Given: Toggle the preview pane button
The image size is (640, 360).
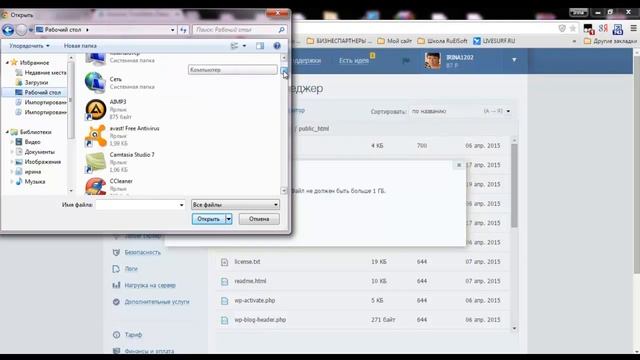Looking at the screenshot, I should tap(260, 46).
